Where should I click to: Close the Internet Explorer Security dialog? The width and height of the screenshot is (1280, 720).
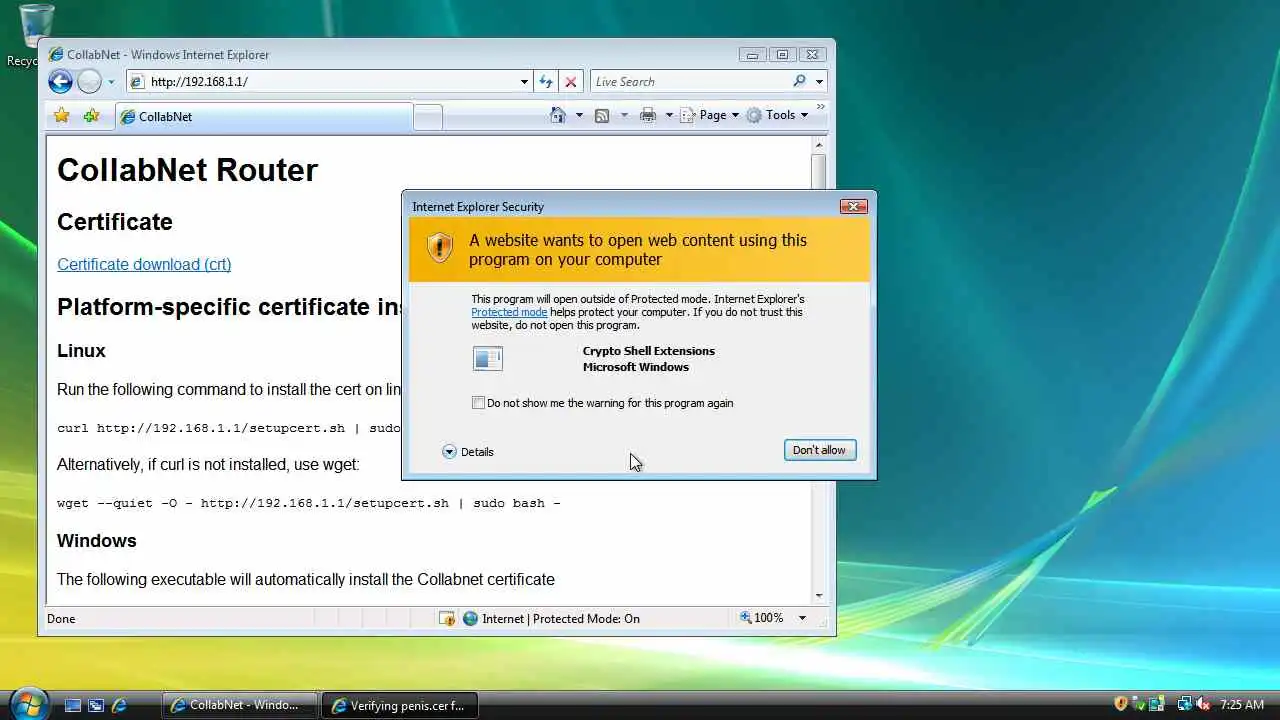coord(853,206)
